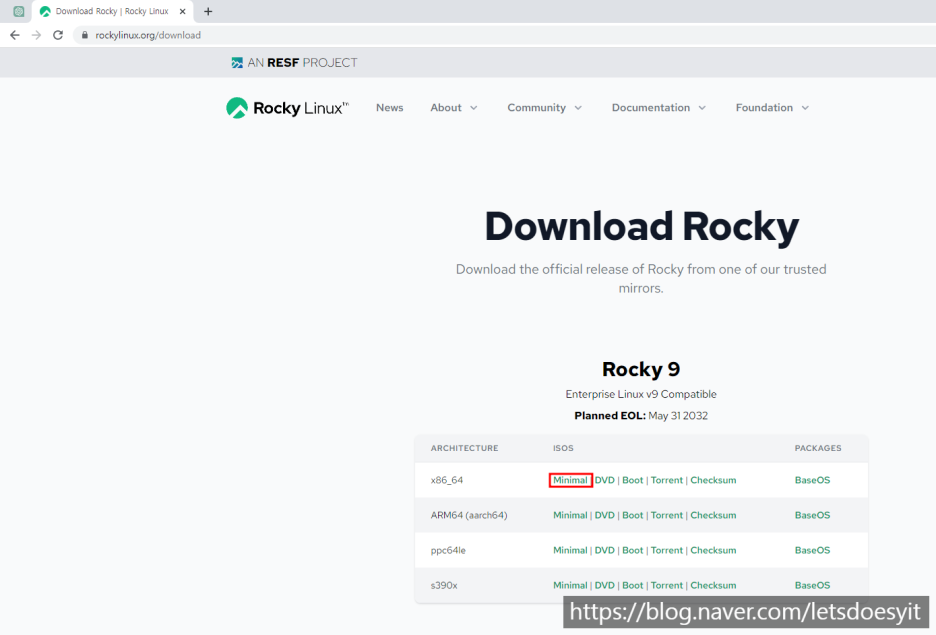Viewport: 936px width, 635px height.
Task: Click the x86_64 architecture cell
Action: pos(447,480)
